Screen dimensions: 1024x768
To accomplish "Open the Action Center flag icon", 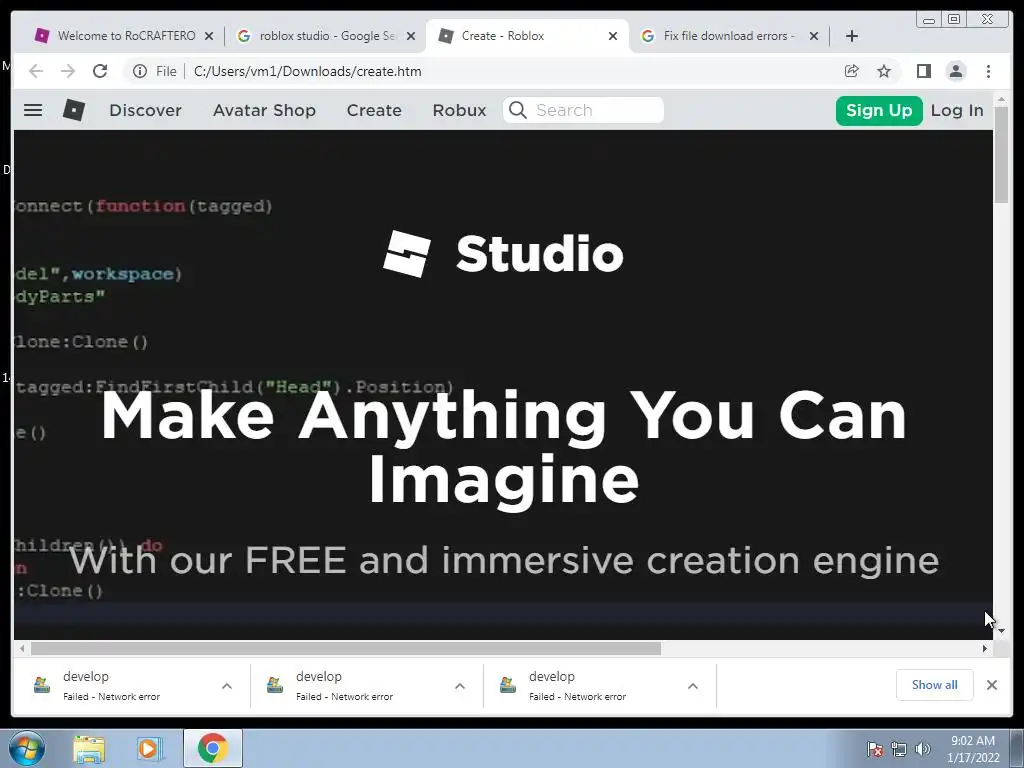I will [x=875, y=749].
